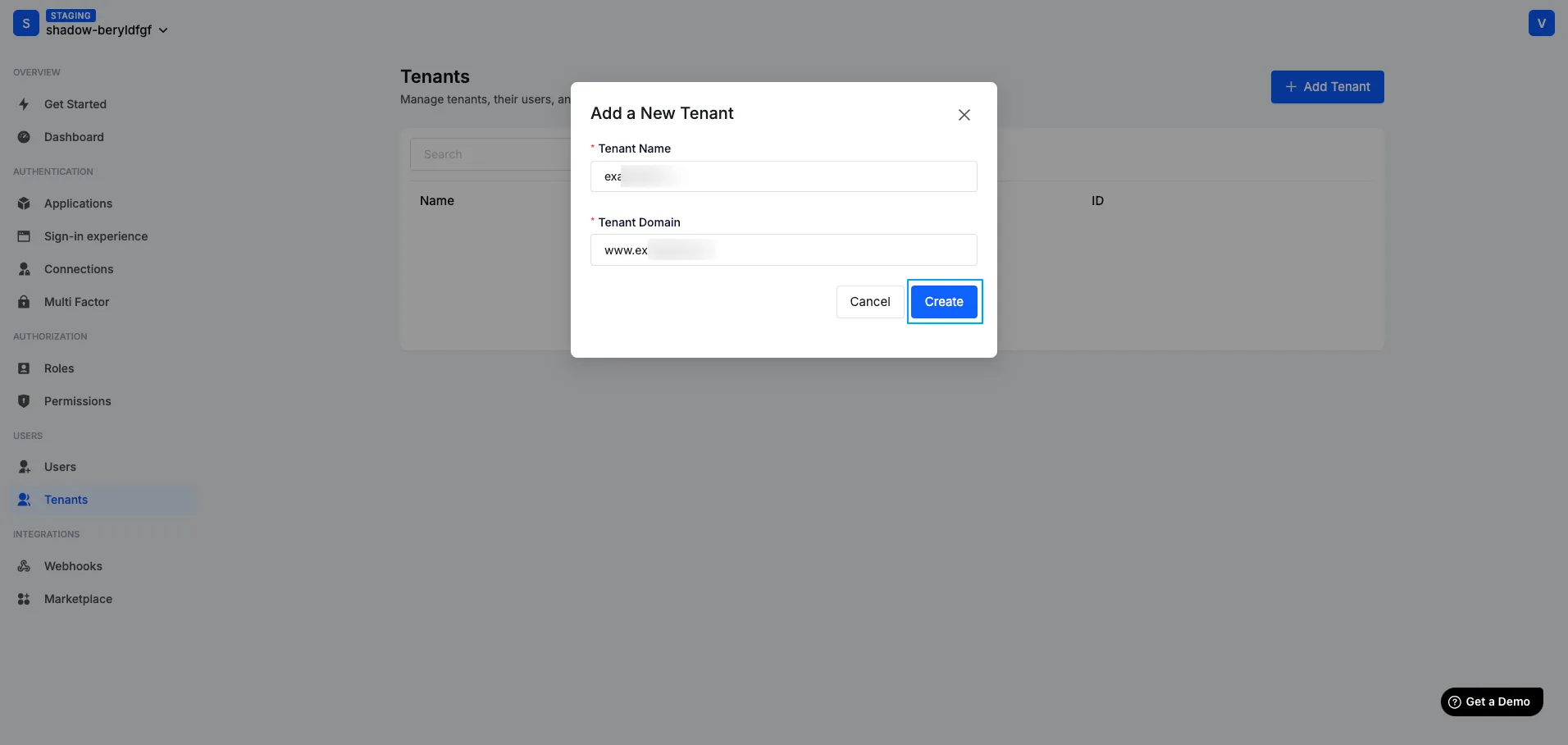The width and height of the screenshot is (1568, 745).
Task: Select the Dashboard icon in sidebar
Action: 24,137
